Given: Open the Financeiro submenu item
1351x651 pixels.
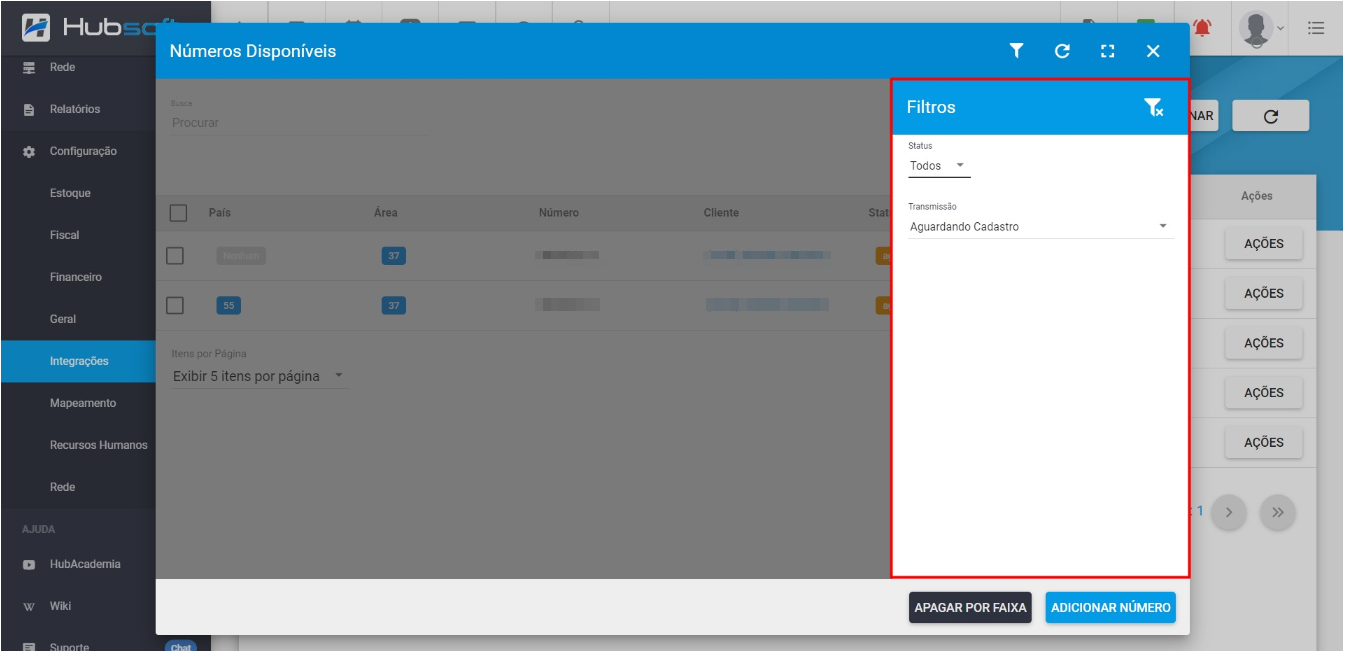Looking at the screenshot, I should 76,277.
